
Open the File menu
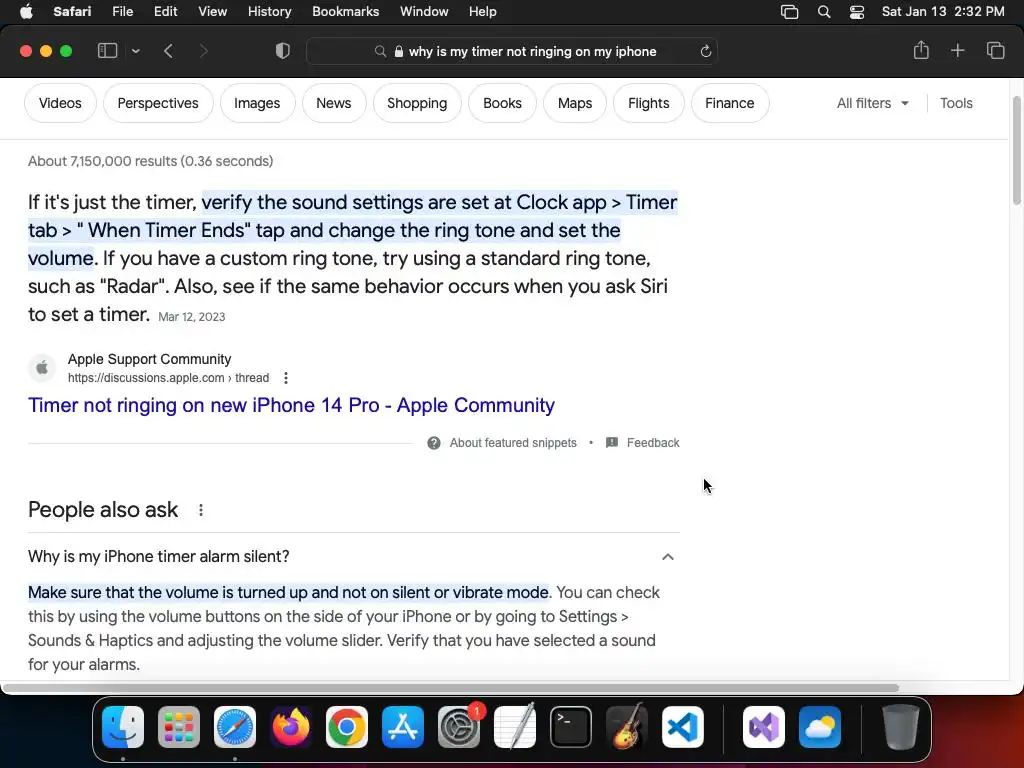pos(122,12)
